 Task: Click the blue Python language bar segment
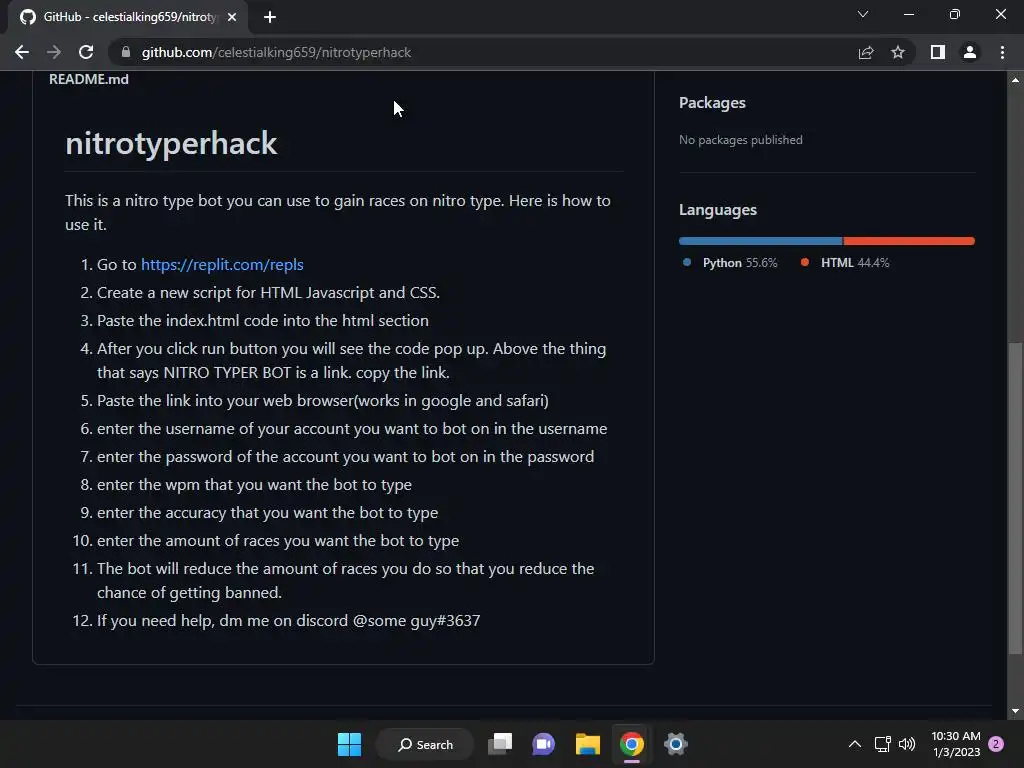point(761,241)
